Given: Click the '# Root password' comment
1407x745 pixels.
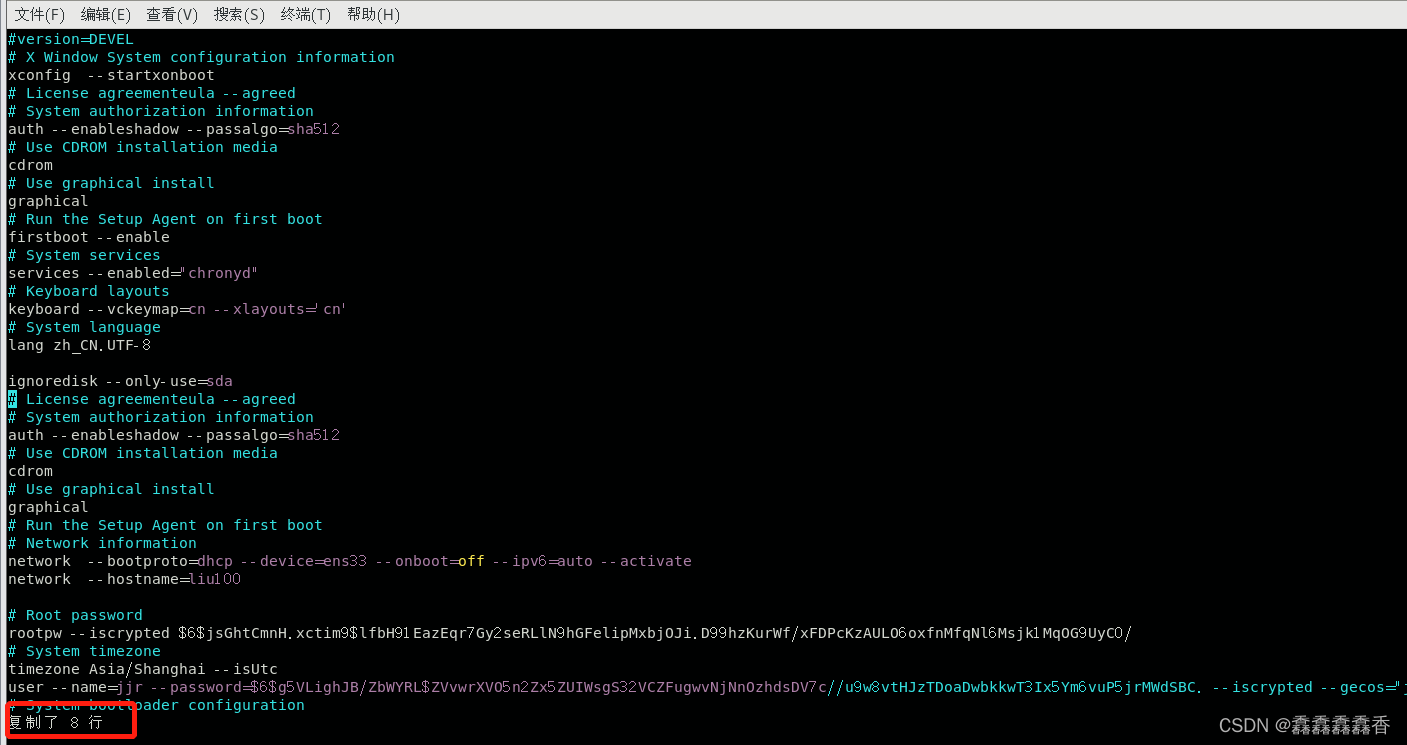Looking at the screenshot, I should (x=75, y=615).
